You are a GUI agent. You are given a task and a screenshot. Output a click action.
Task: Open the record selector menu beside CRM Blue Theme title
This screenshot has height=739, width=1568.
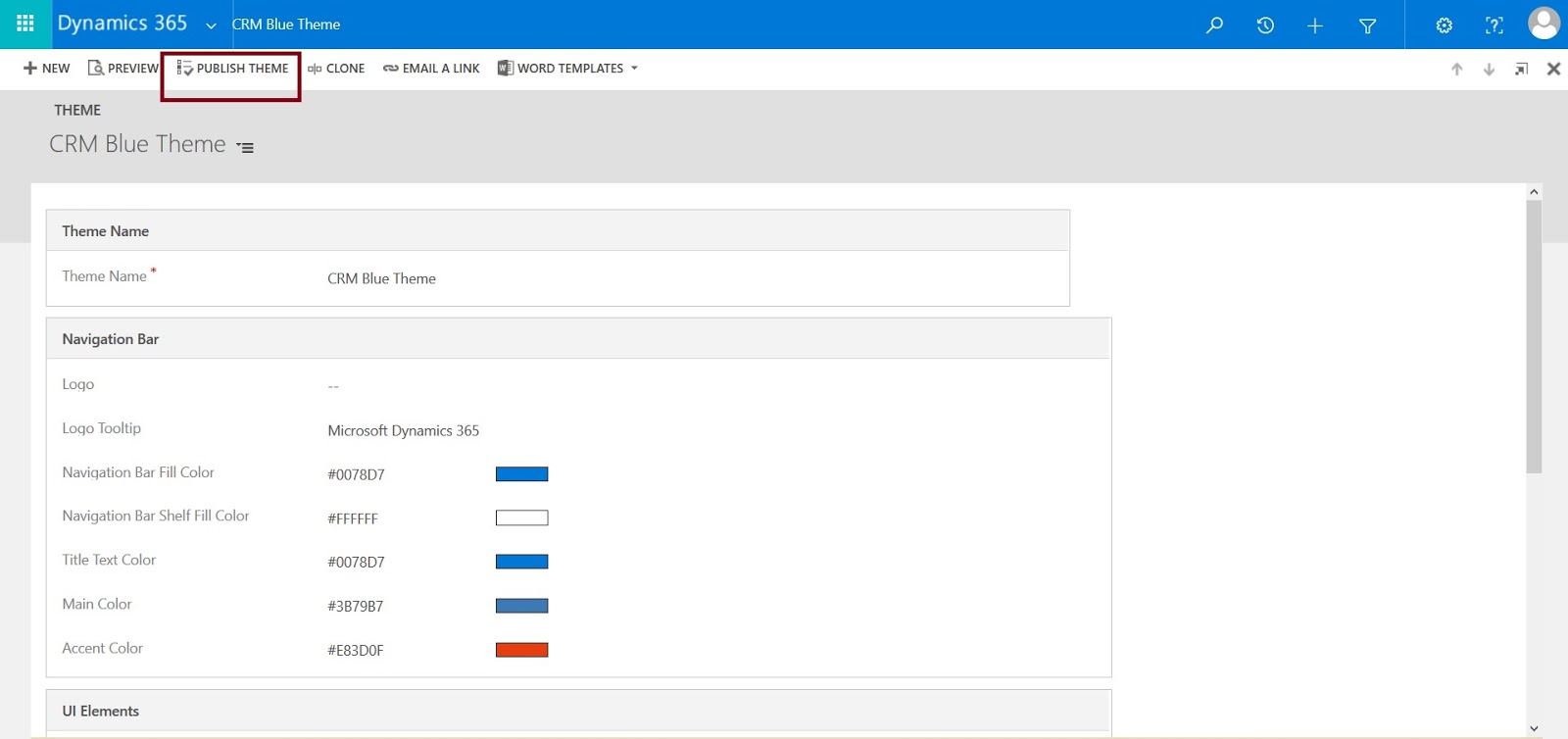click(x=245, y=147)
